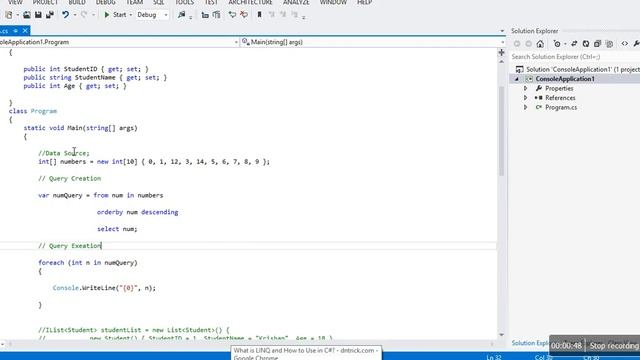Open the TOOLS menu
The image size is (640, 360).
point(184,2)
